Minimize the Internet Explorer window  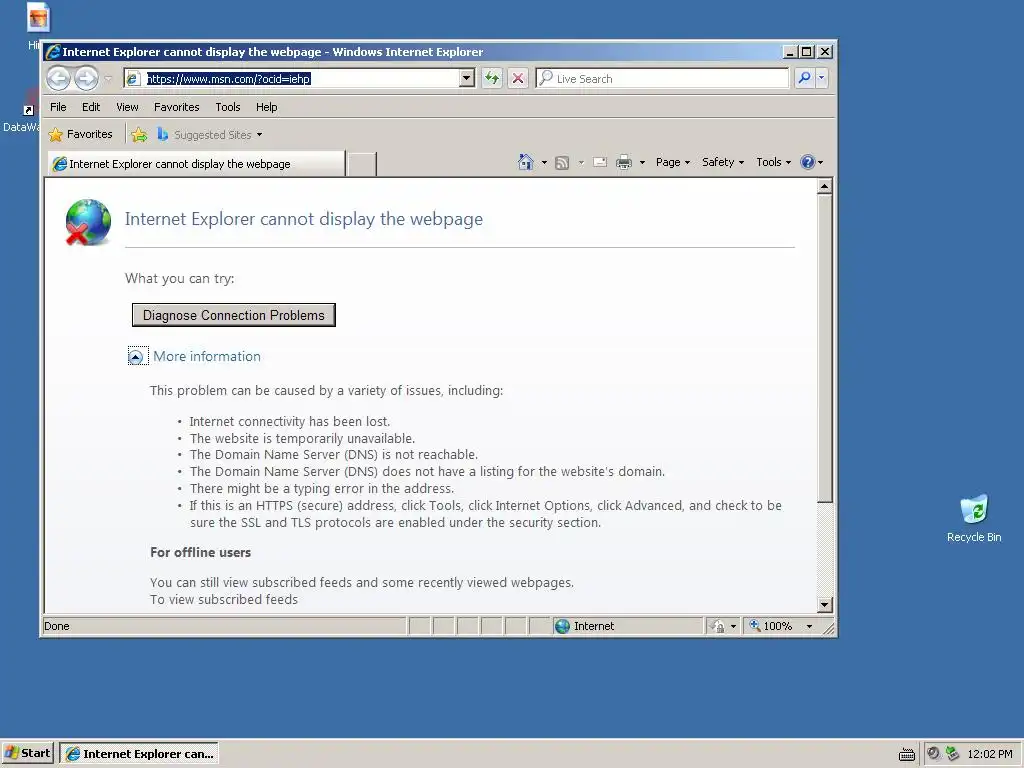point(790,52)
